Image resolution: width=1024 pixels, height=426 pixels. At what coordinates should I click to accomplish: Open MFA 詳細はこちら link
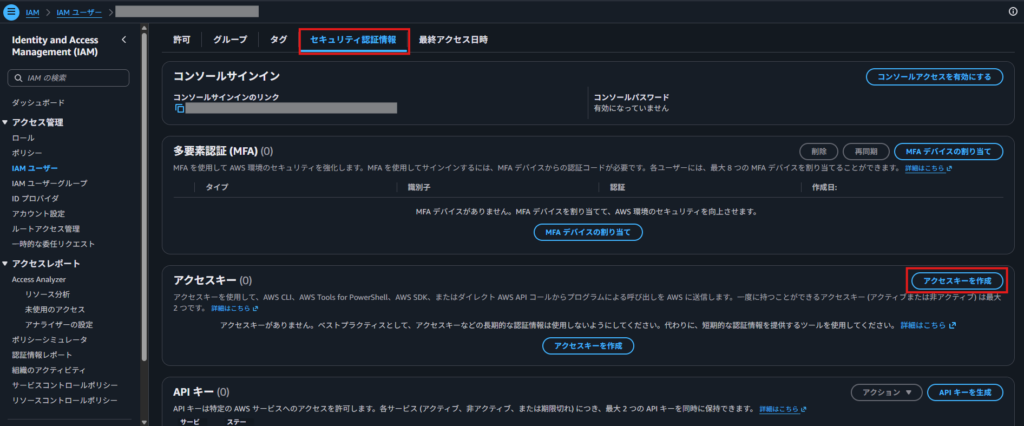928,169
